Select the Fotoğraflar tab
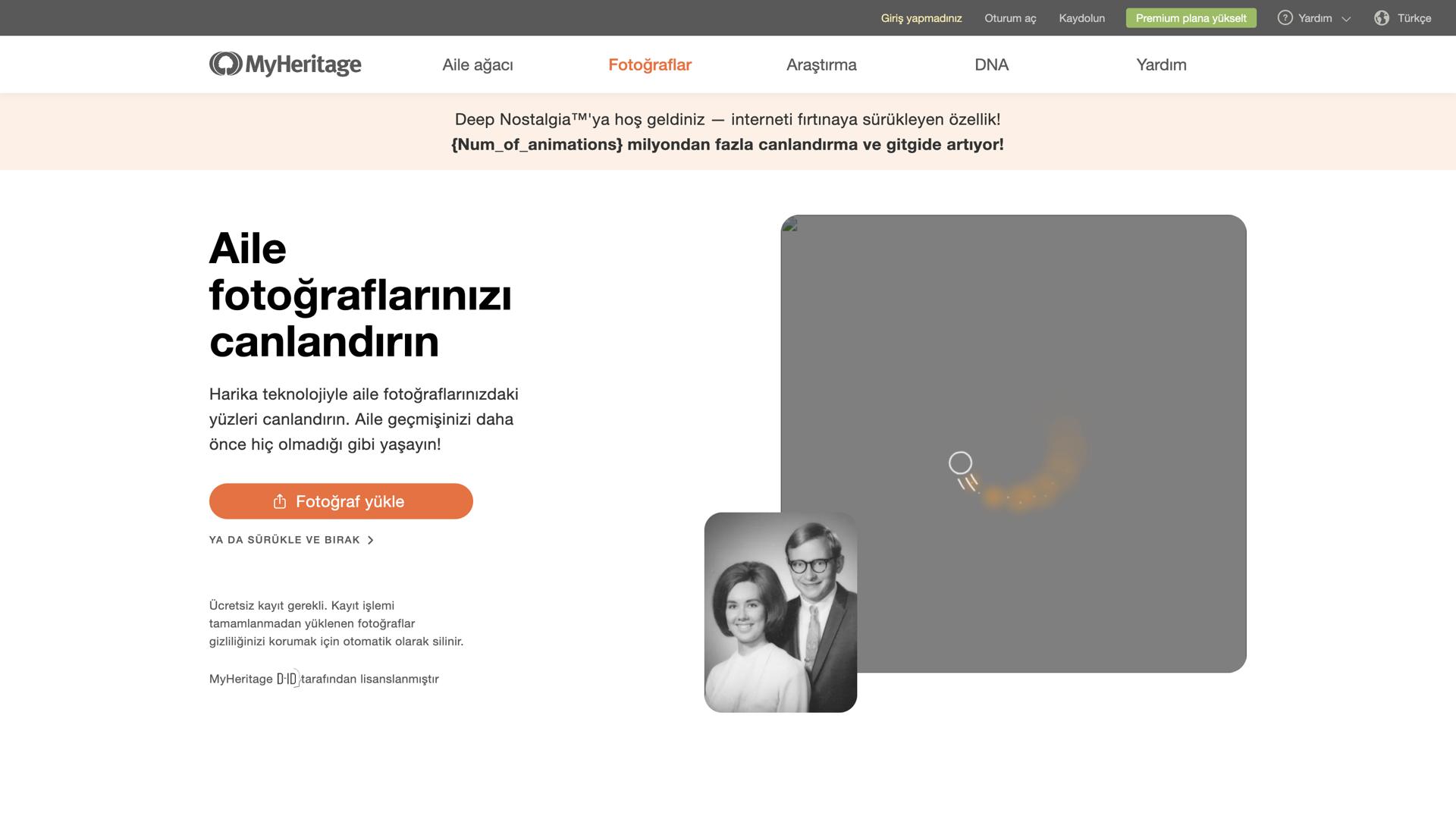 pyautogui.click(x=650, y=64)
